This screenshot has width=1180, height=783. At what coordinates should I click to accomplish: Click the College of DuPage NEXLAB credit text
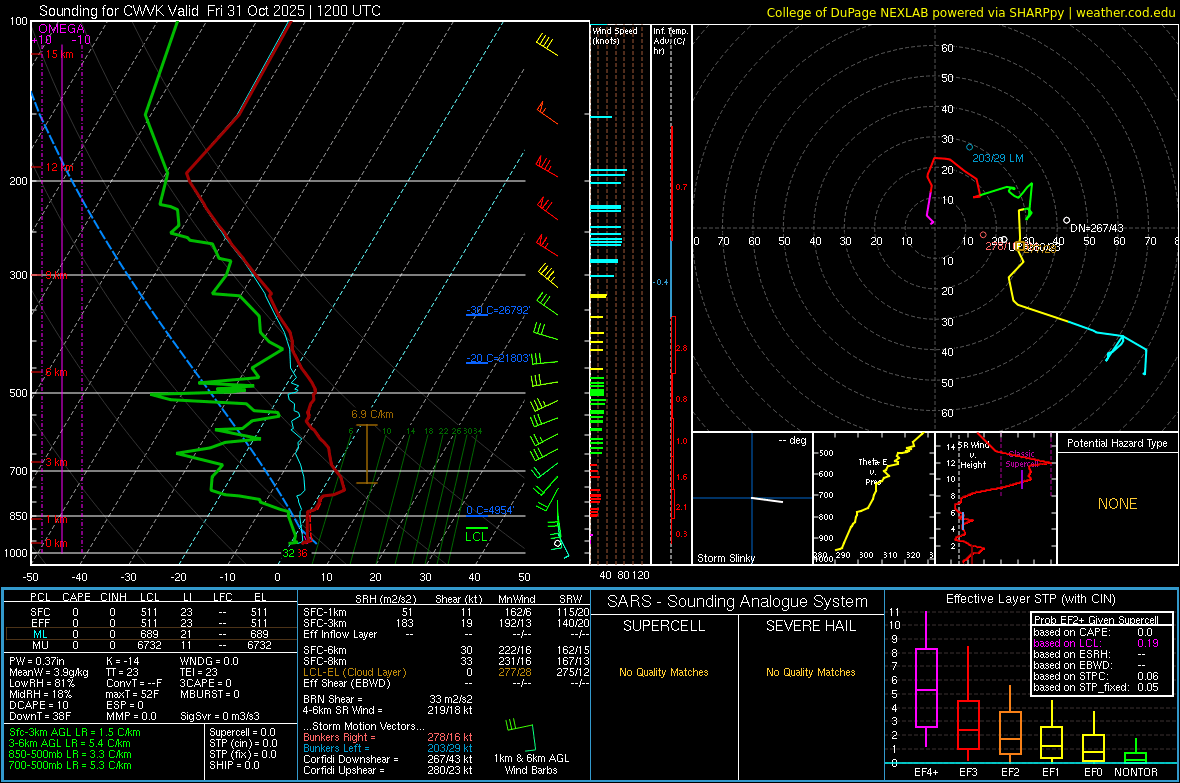pos(970,12)
